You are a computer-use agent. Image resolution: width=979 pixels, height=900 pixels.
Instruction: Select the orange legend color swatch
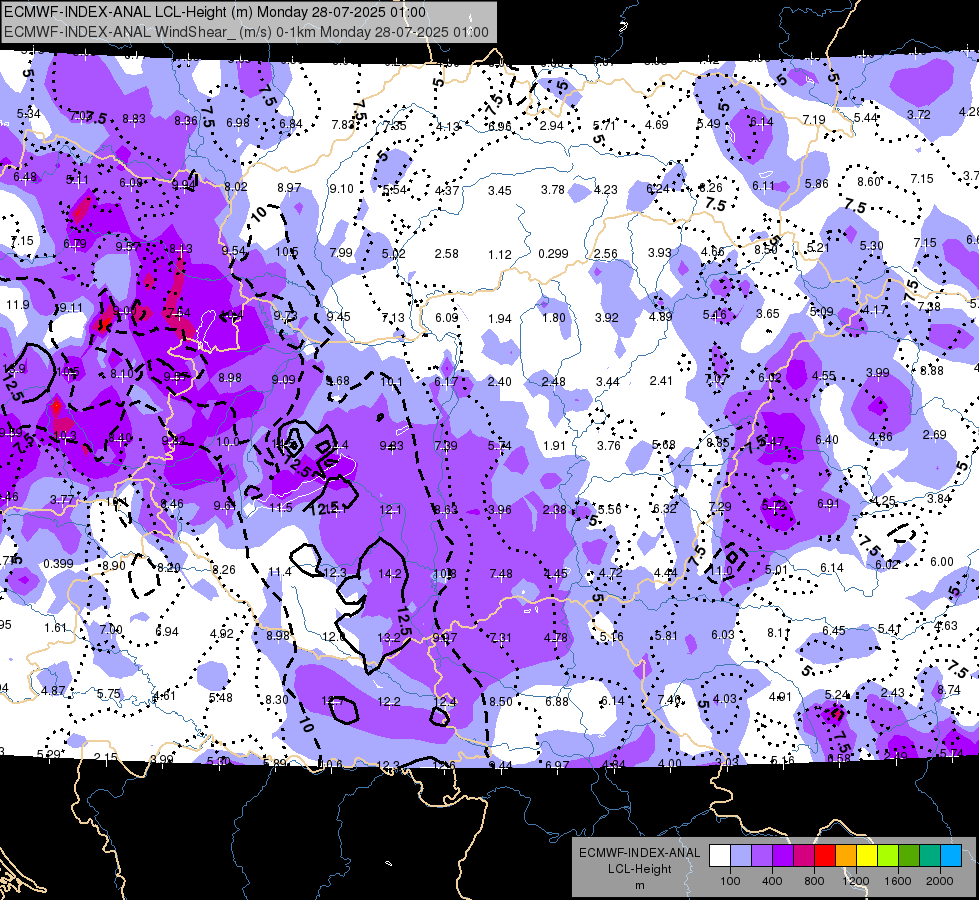(x=845, y=856)
